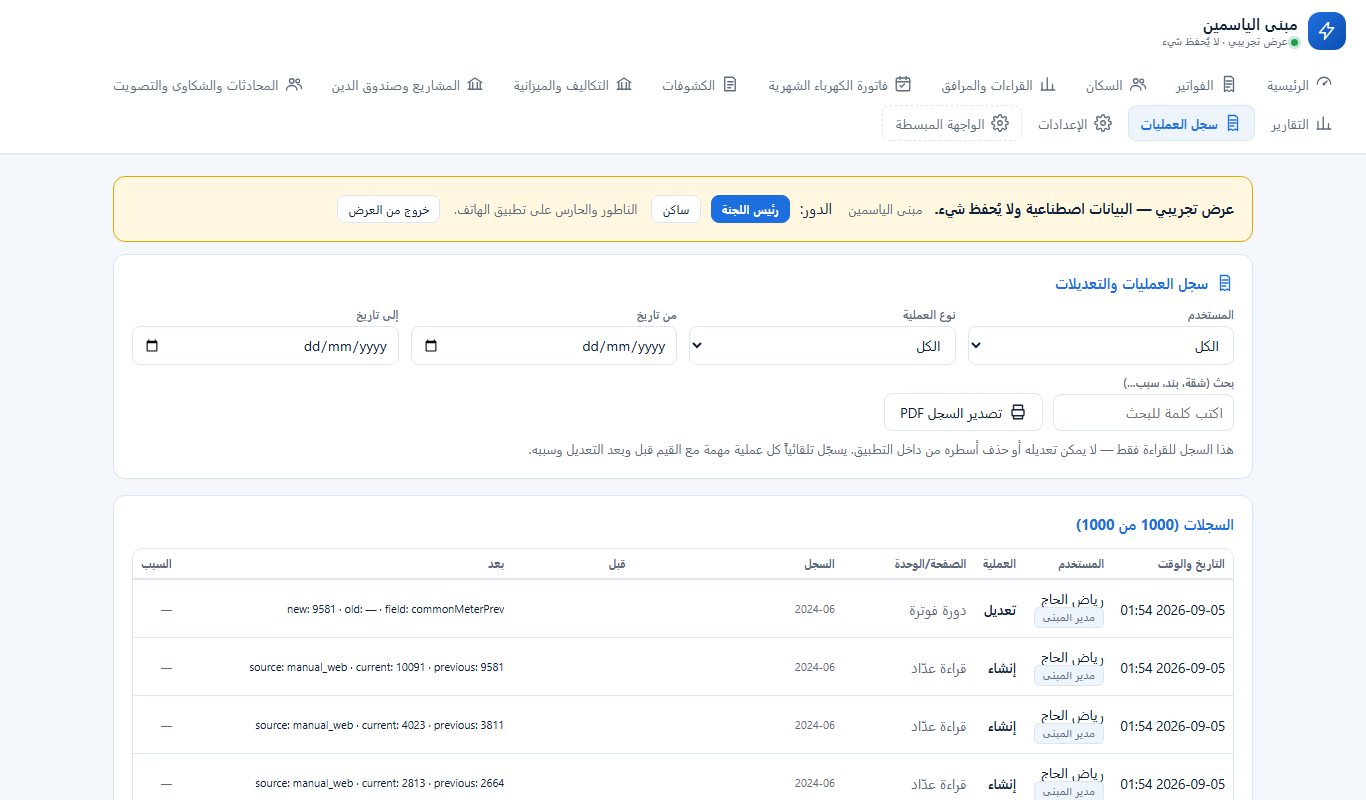Click the bank icon beside التكاليف والميزانية

pyautogui.click(x=624, y=84)
